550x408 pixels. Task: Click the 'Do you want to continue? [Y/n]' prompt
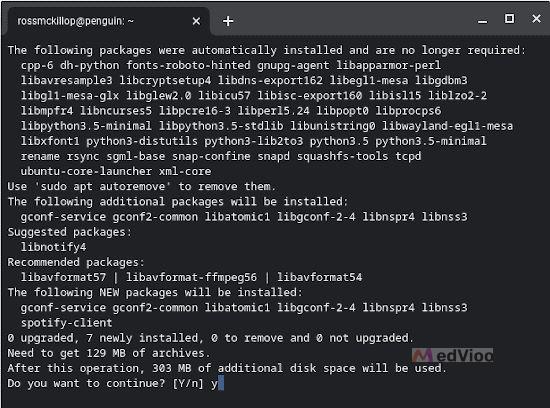click(x=106, y=383)
